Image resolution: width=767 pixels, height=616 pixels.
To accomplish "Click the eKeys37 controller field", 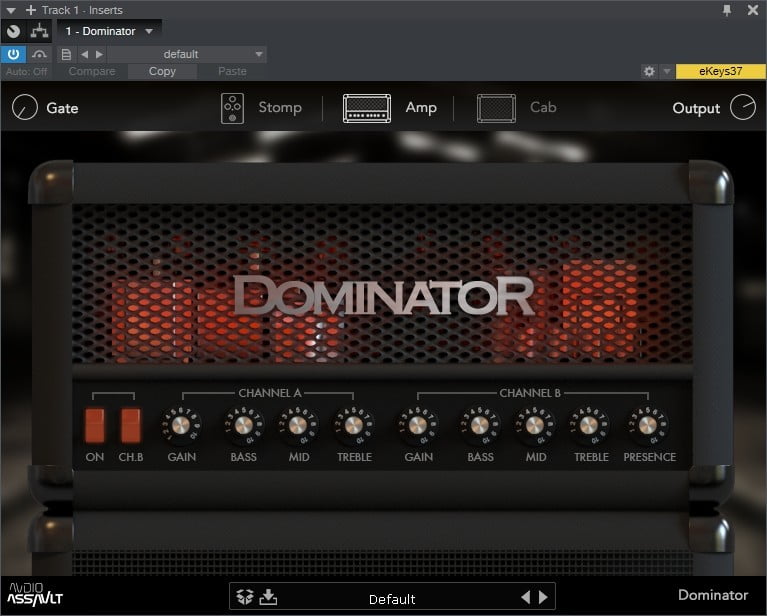I will (721, 71).
